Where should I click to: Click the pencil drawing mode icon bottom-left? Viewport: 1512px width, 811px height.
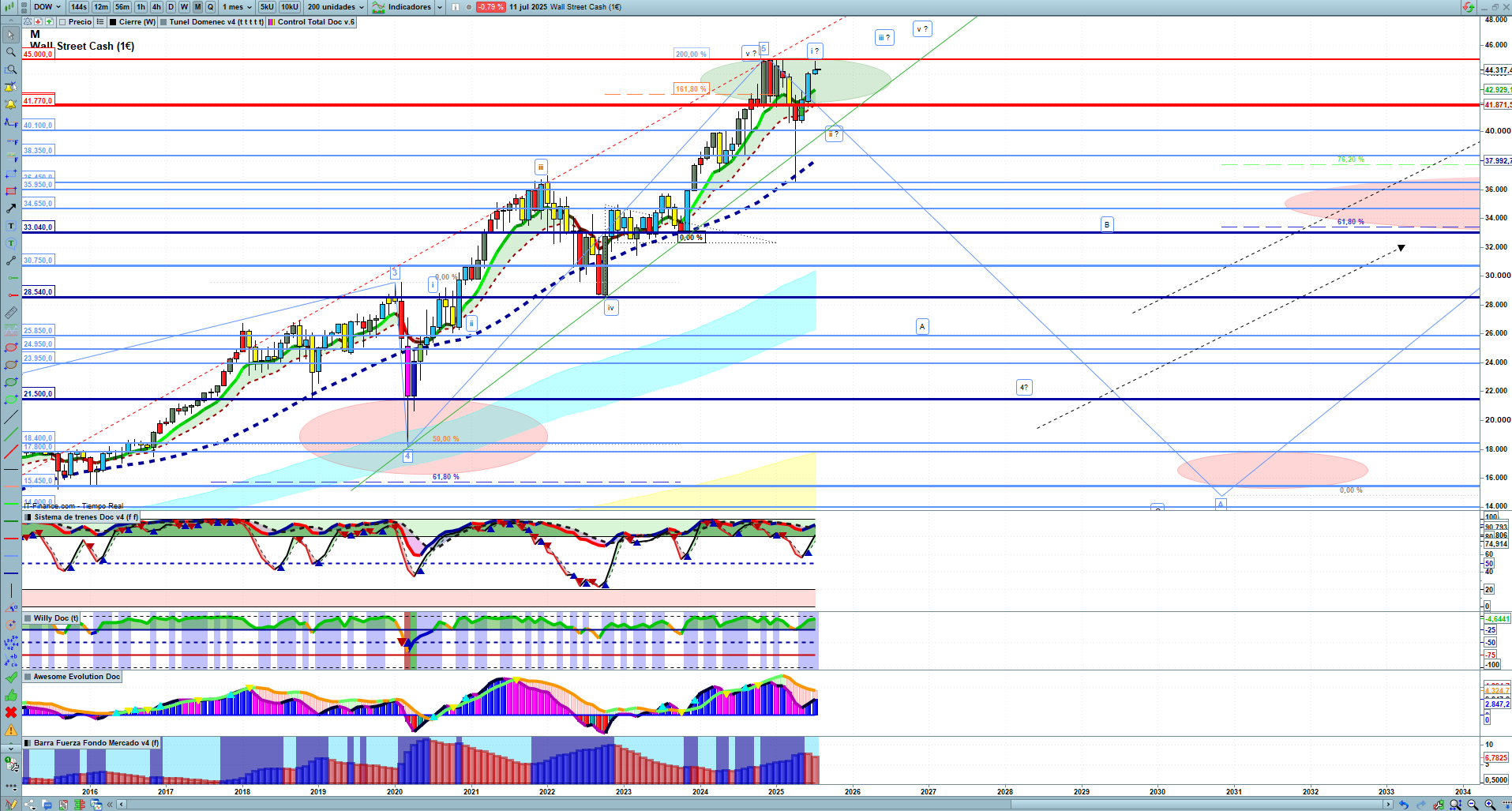click(x=11, y=805)
